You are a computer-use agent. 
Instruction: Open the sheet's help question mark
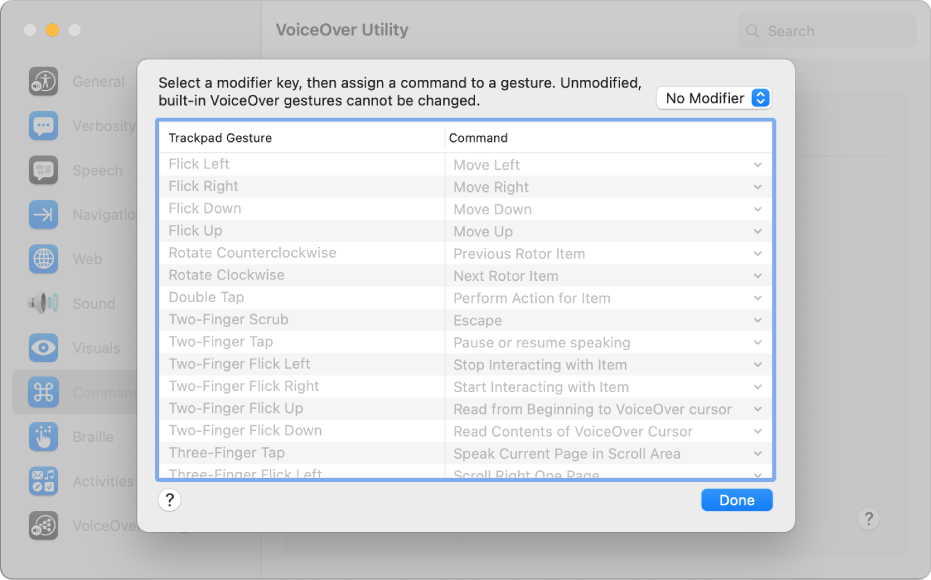pos(170,499)
